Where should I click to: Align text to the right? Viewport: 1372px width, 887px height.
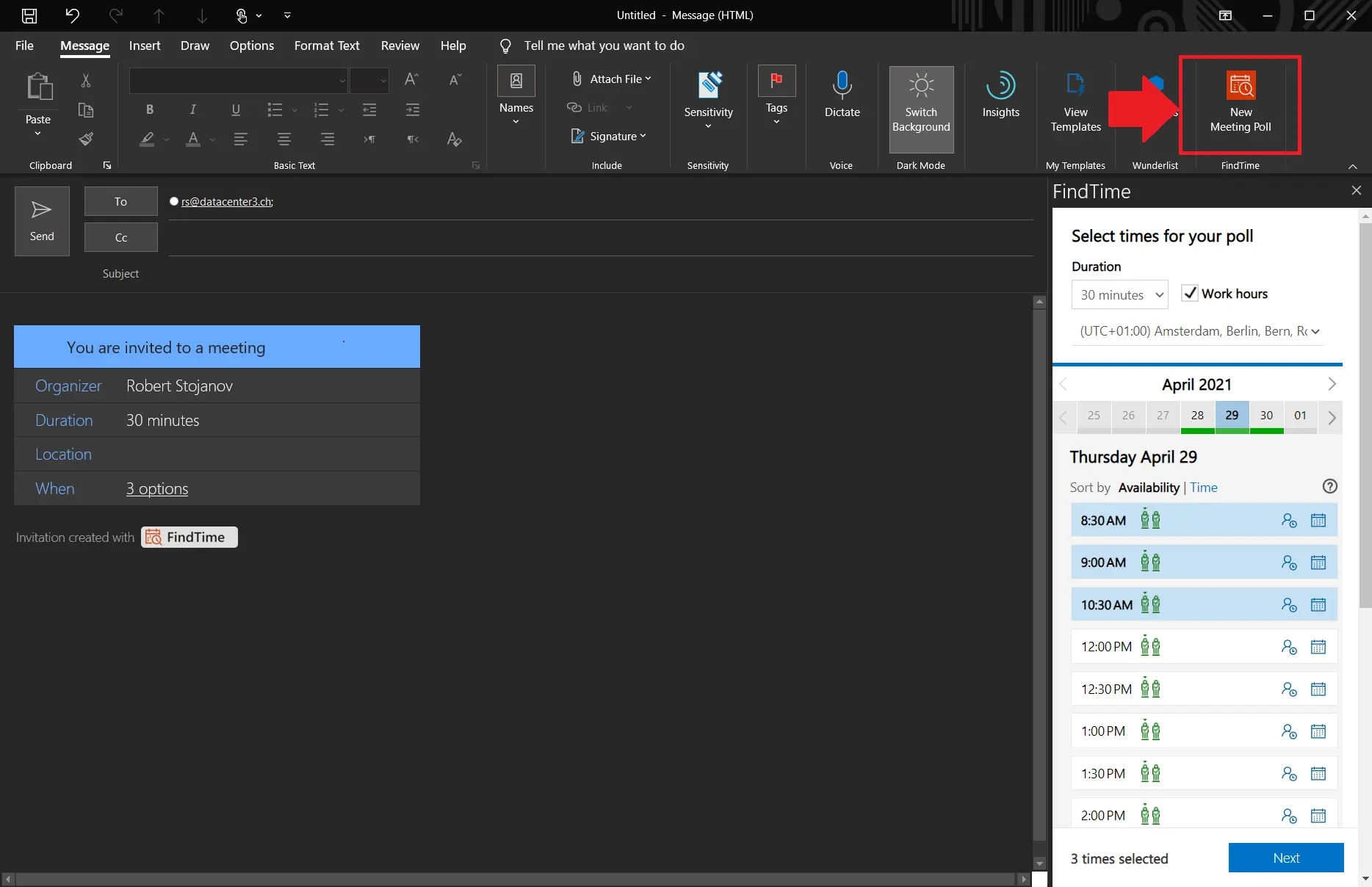[x=328, y=139]
